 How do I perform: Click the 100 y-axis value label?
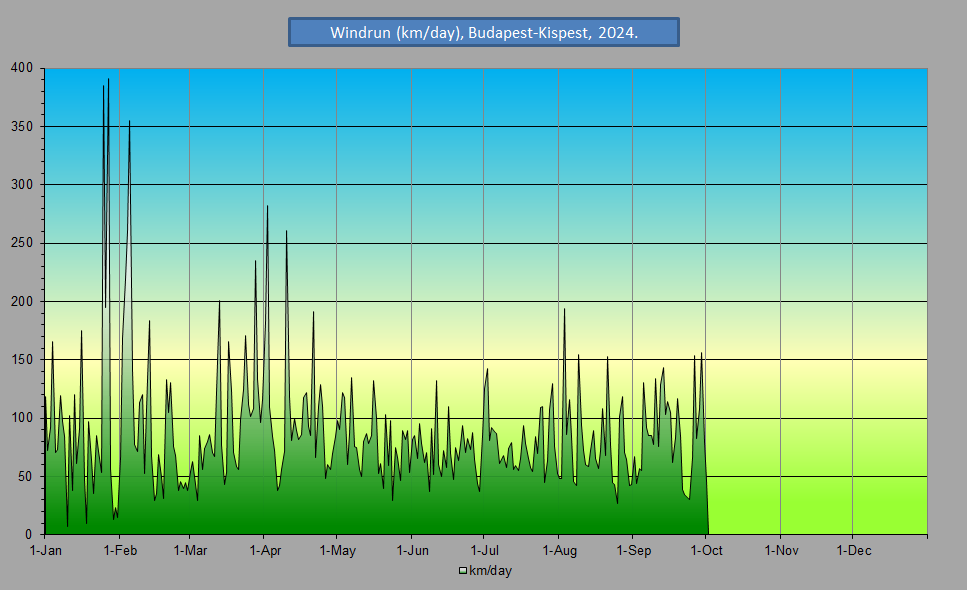pyautogui.click(x=23, y=418)
